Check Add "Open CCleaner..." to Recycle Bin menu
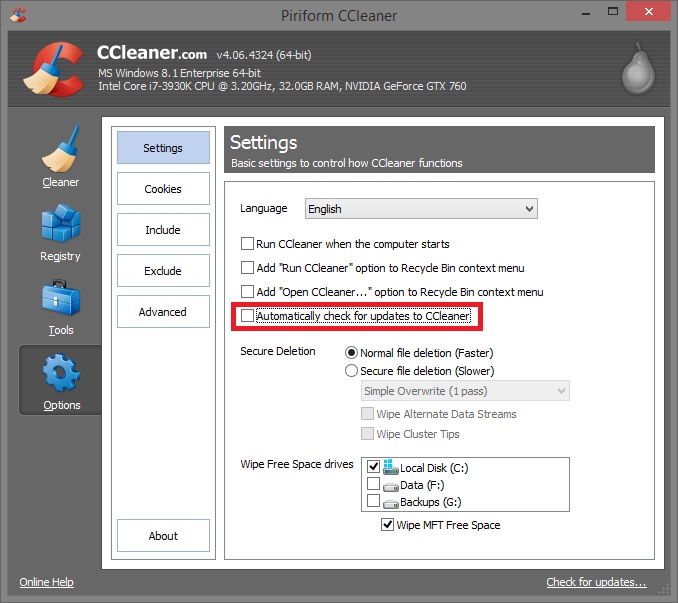 tap(247, 291)
